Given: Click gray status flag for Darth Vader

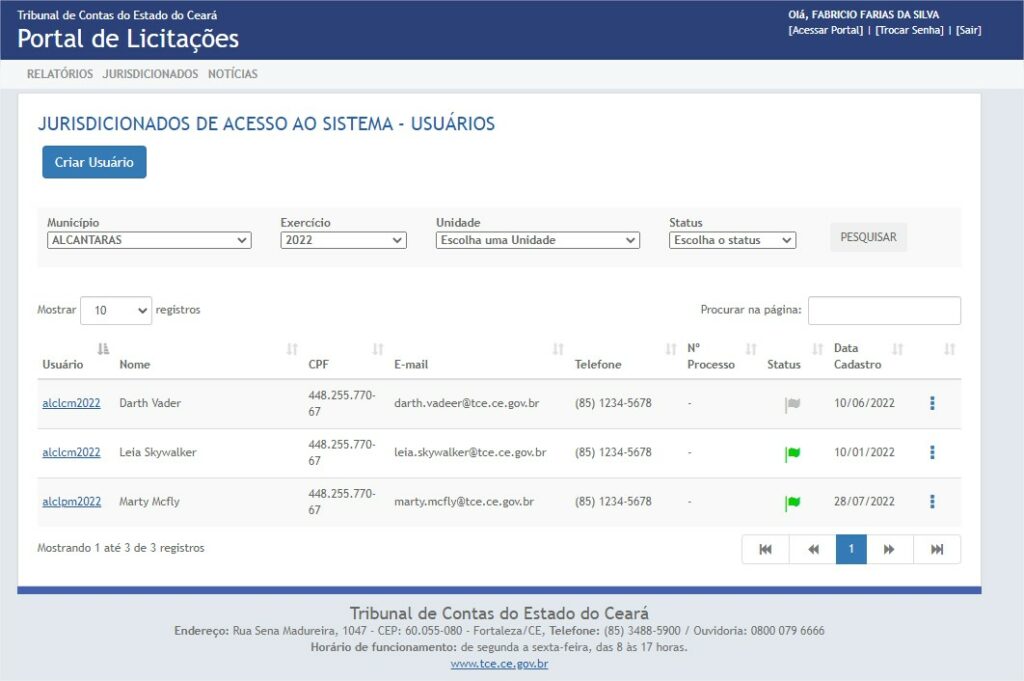Looking at the screenshot, I should tap(792, 404).
